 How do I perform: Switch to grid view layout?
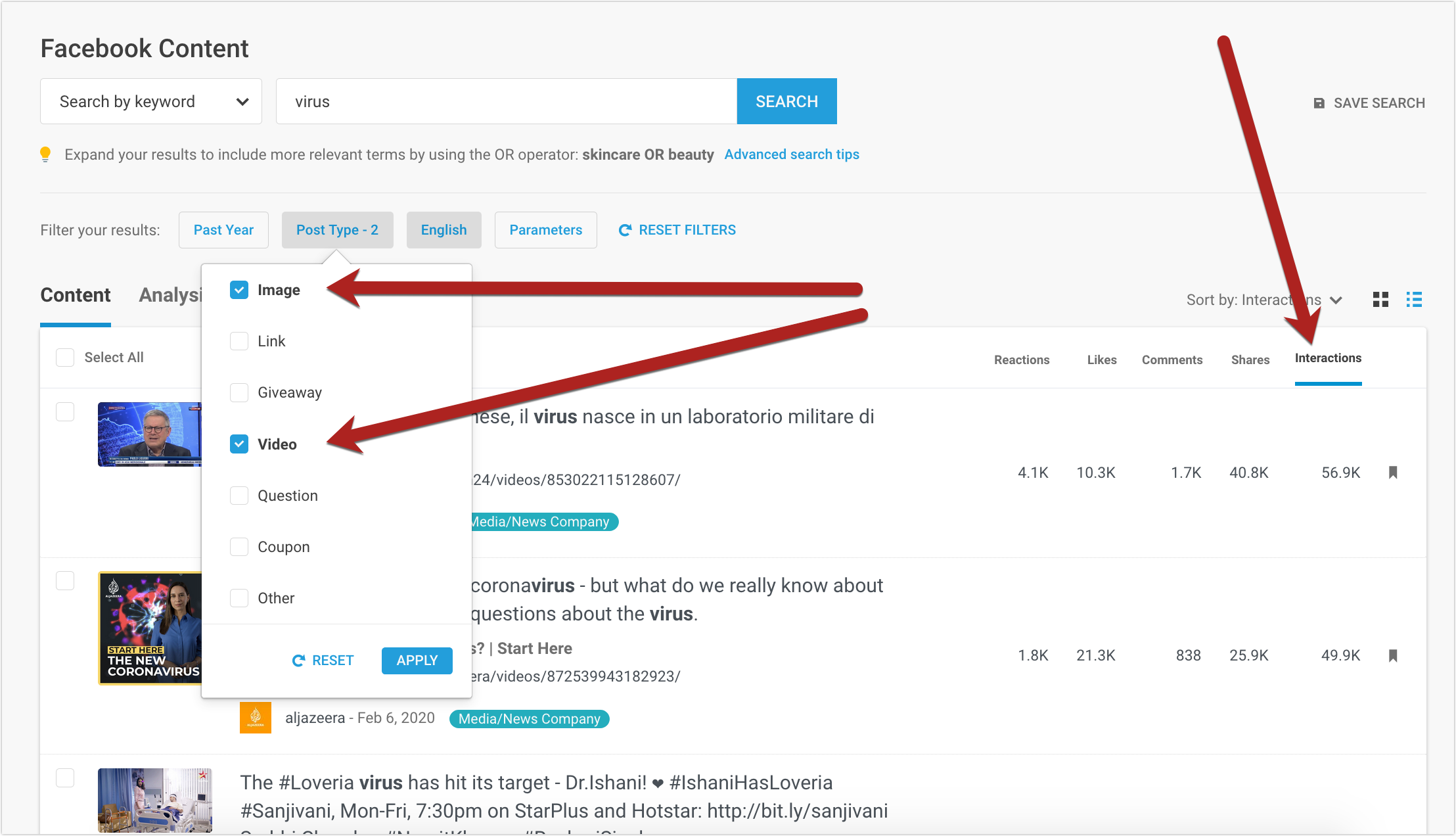tap(1380, 300)
